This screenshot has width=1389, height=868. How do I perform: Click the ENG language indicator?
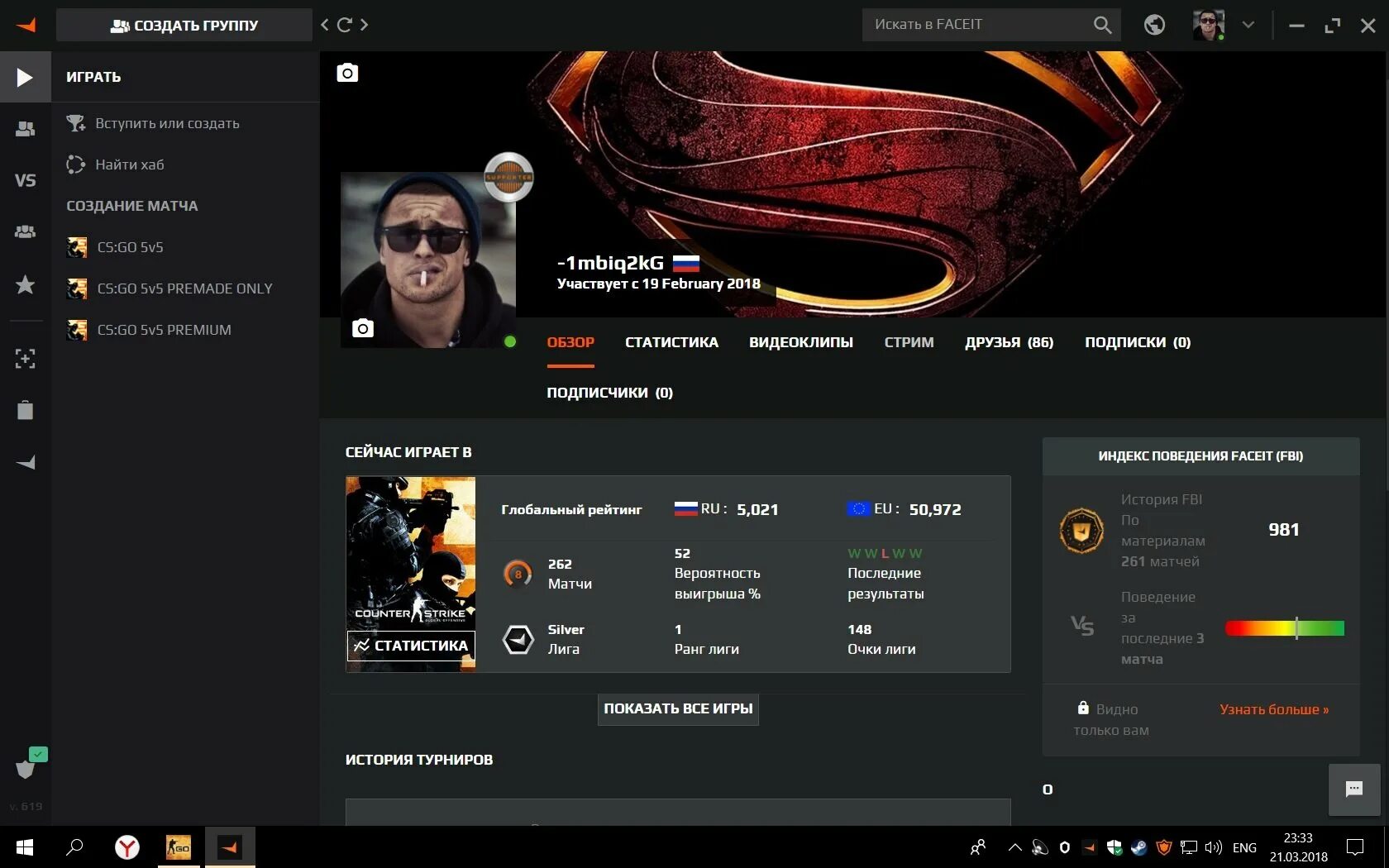coord(1244,847)
